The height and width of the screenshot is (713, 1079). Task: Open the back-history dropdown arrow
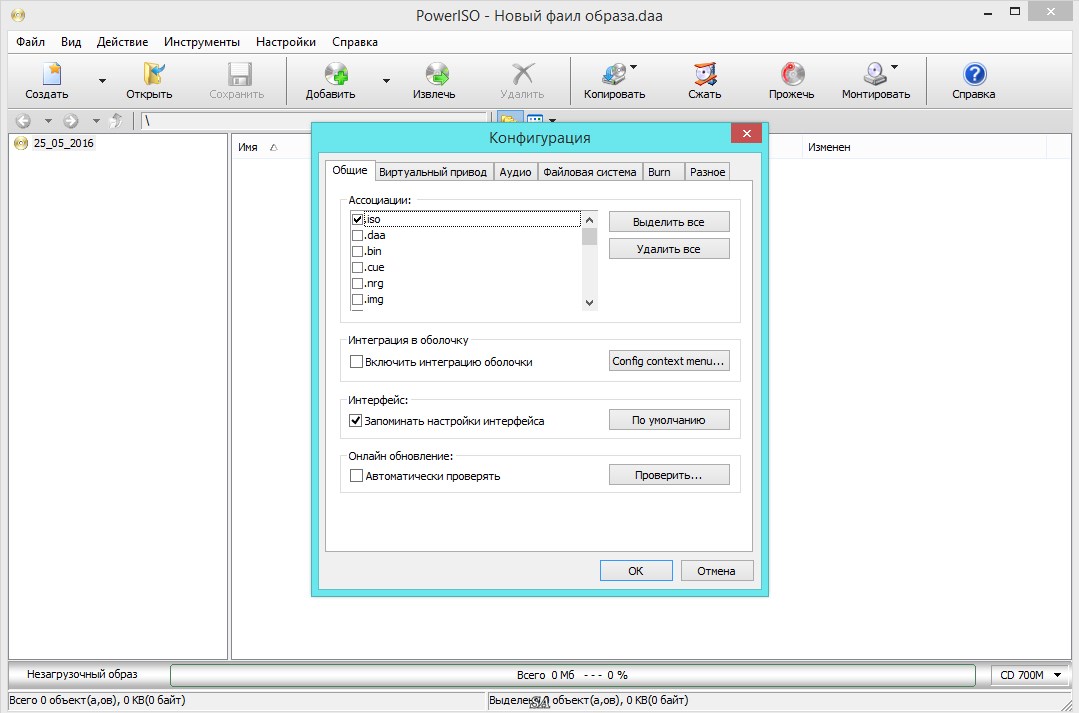point(48,121)
